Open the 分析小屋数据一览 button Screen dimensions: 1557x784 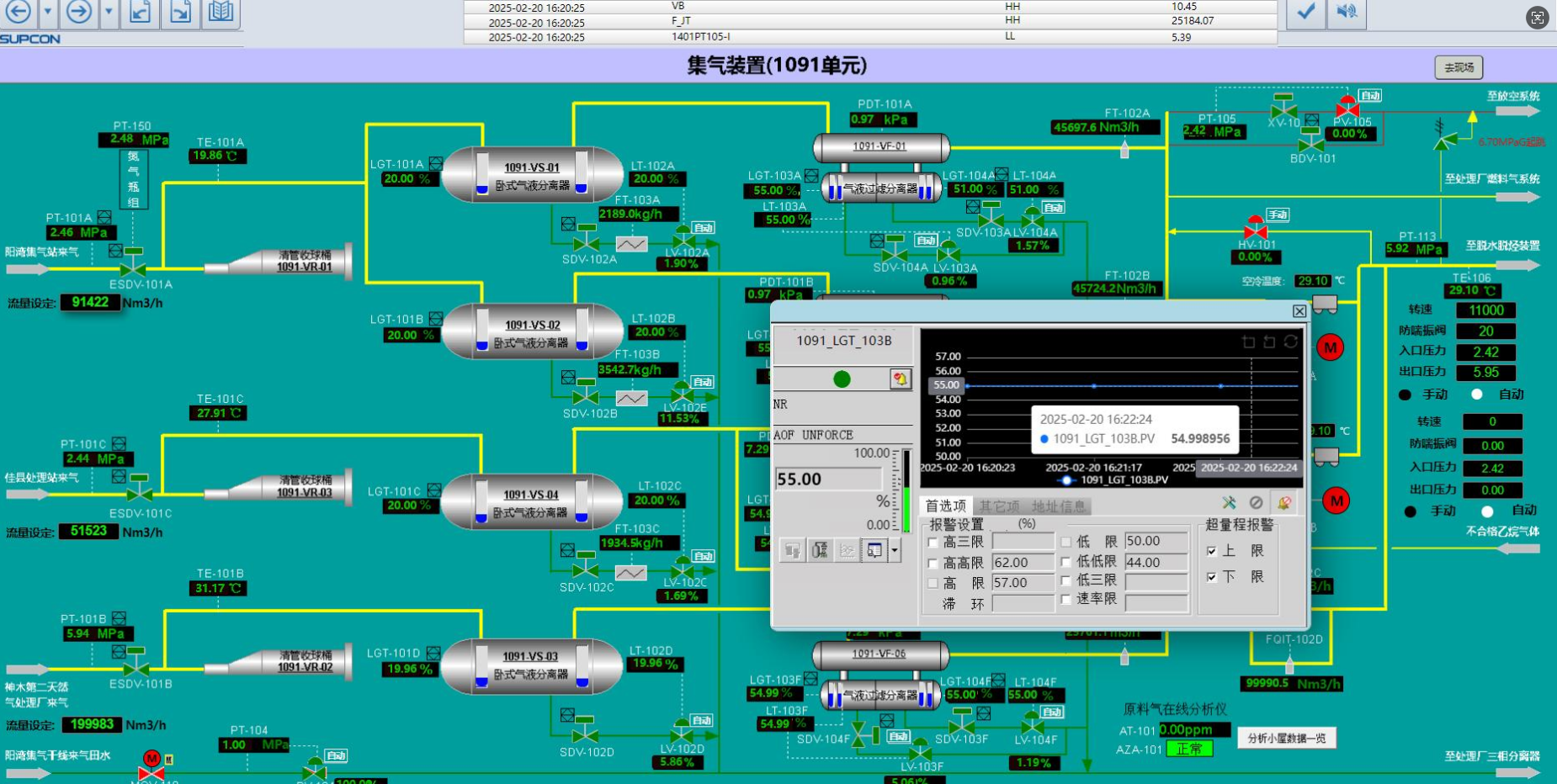point(1286,738)
